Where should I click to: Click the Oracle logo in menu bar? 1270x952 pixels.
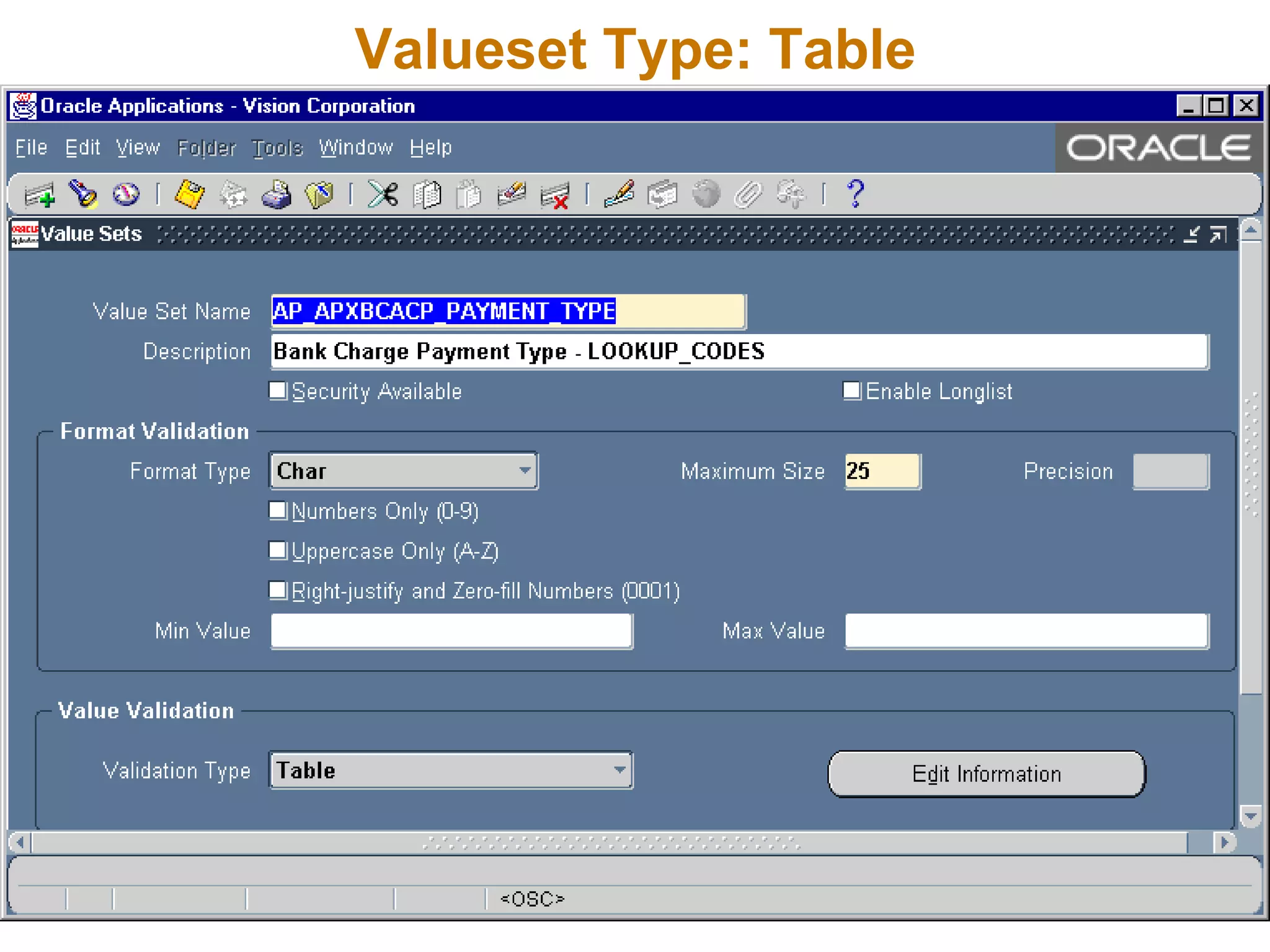tap(1158, 148)
